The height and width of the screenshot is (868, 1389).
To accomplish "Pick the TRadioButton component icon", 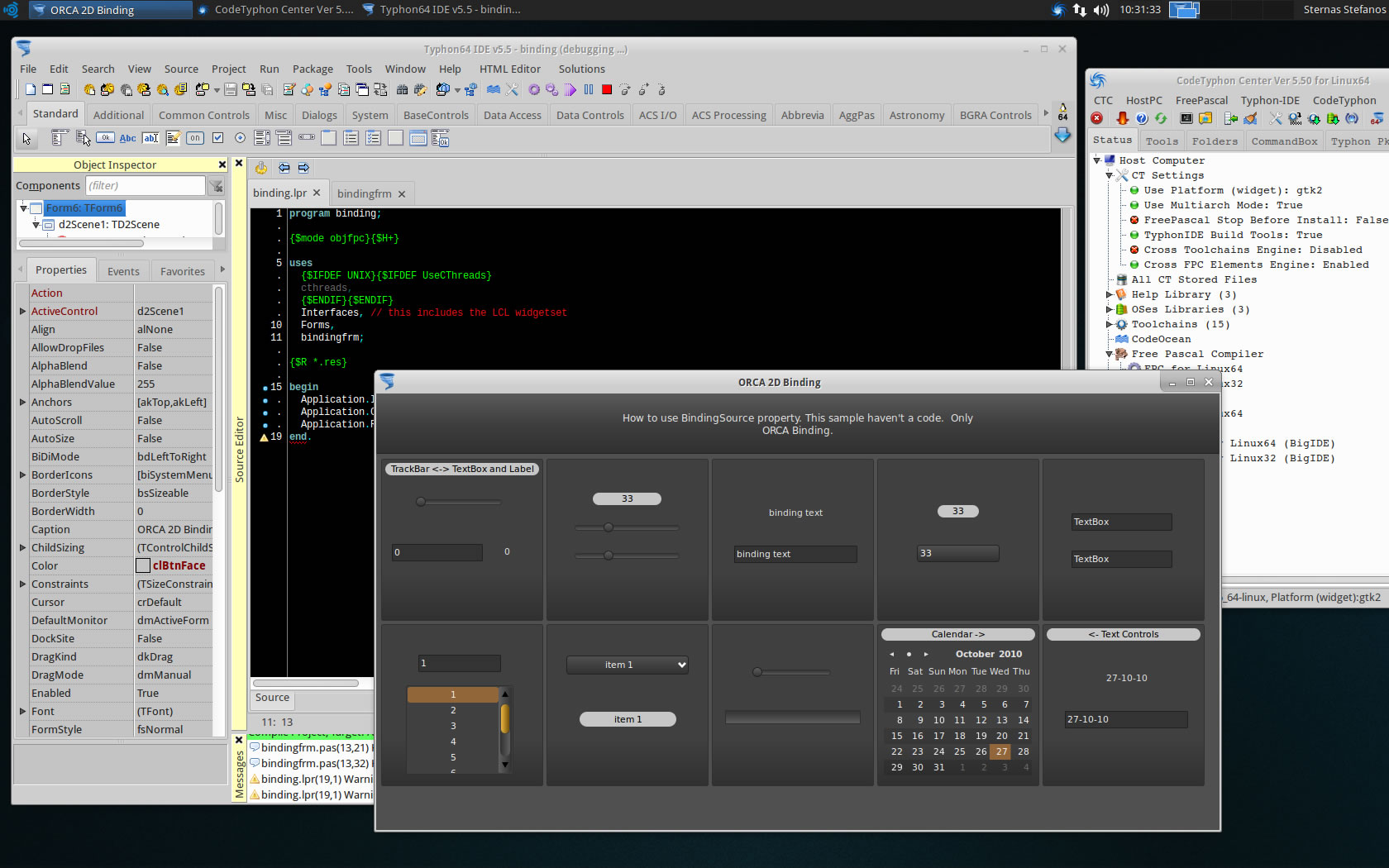I will click(x=240, y=138).
